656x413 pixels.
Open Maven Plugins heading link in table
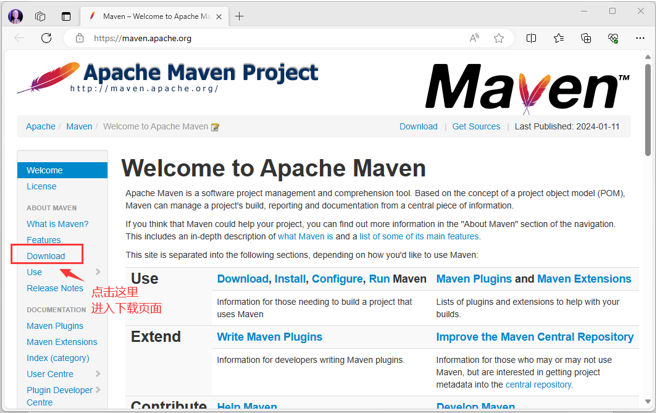474,279
